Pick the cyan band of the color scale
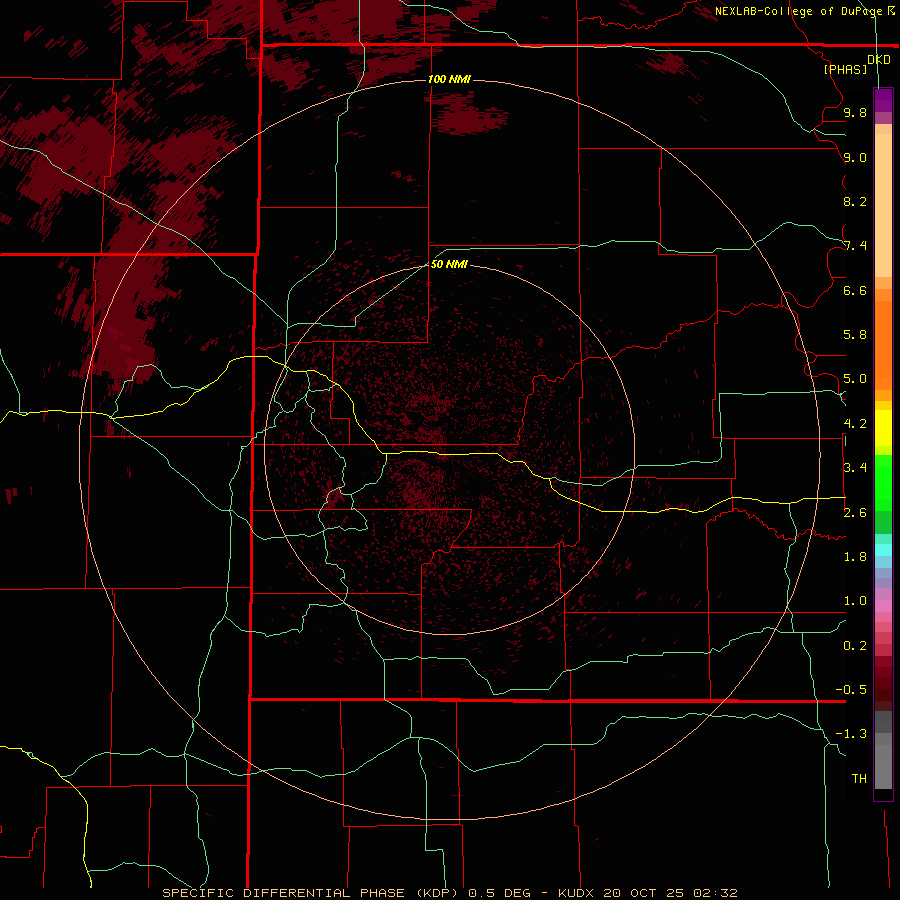900x900 pixels. coord(883,550)
